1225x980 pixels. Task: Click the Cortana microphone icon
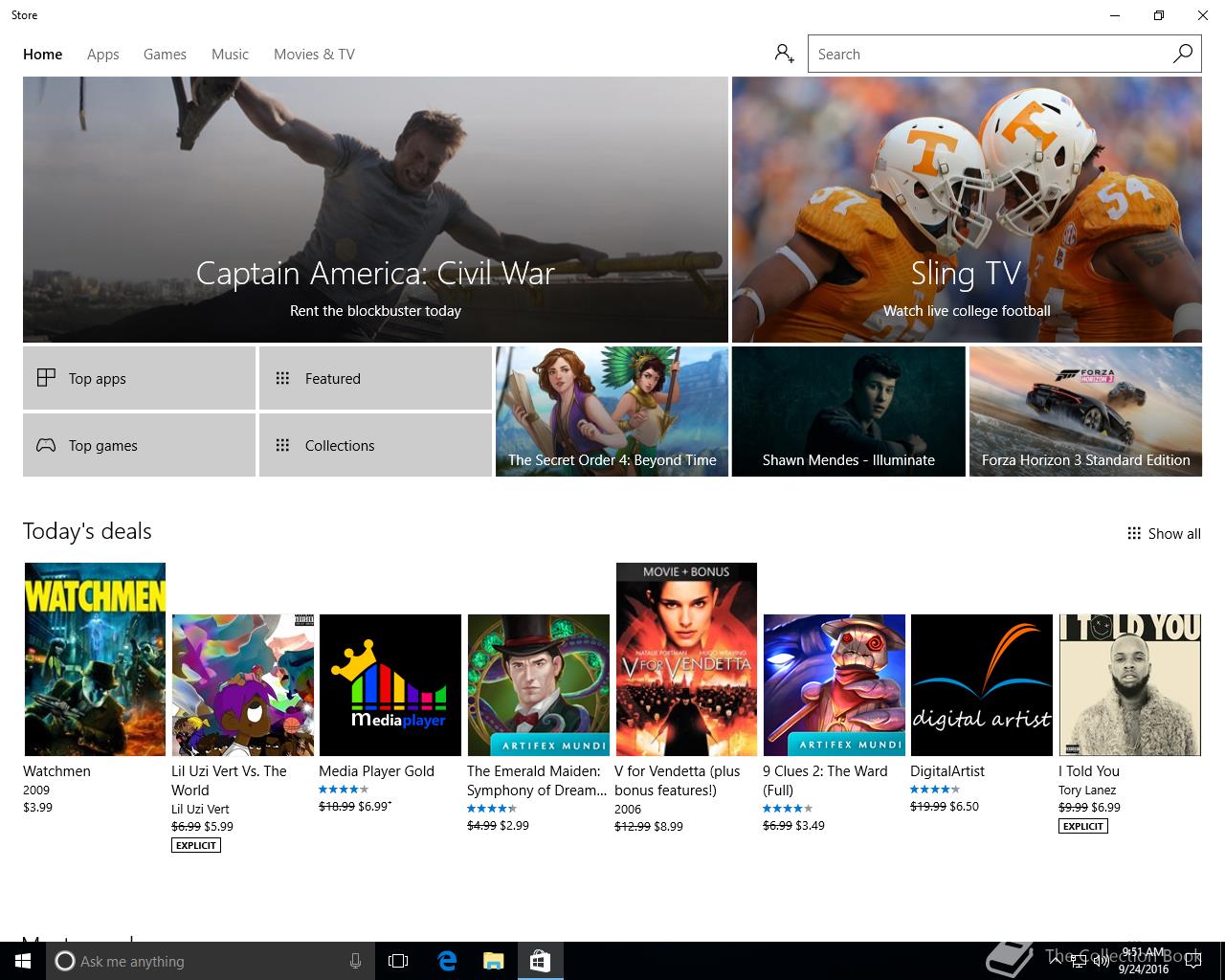(355, 961)
